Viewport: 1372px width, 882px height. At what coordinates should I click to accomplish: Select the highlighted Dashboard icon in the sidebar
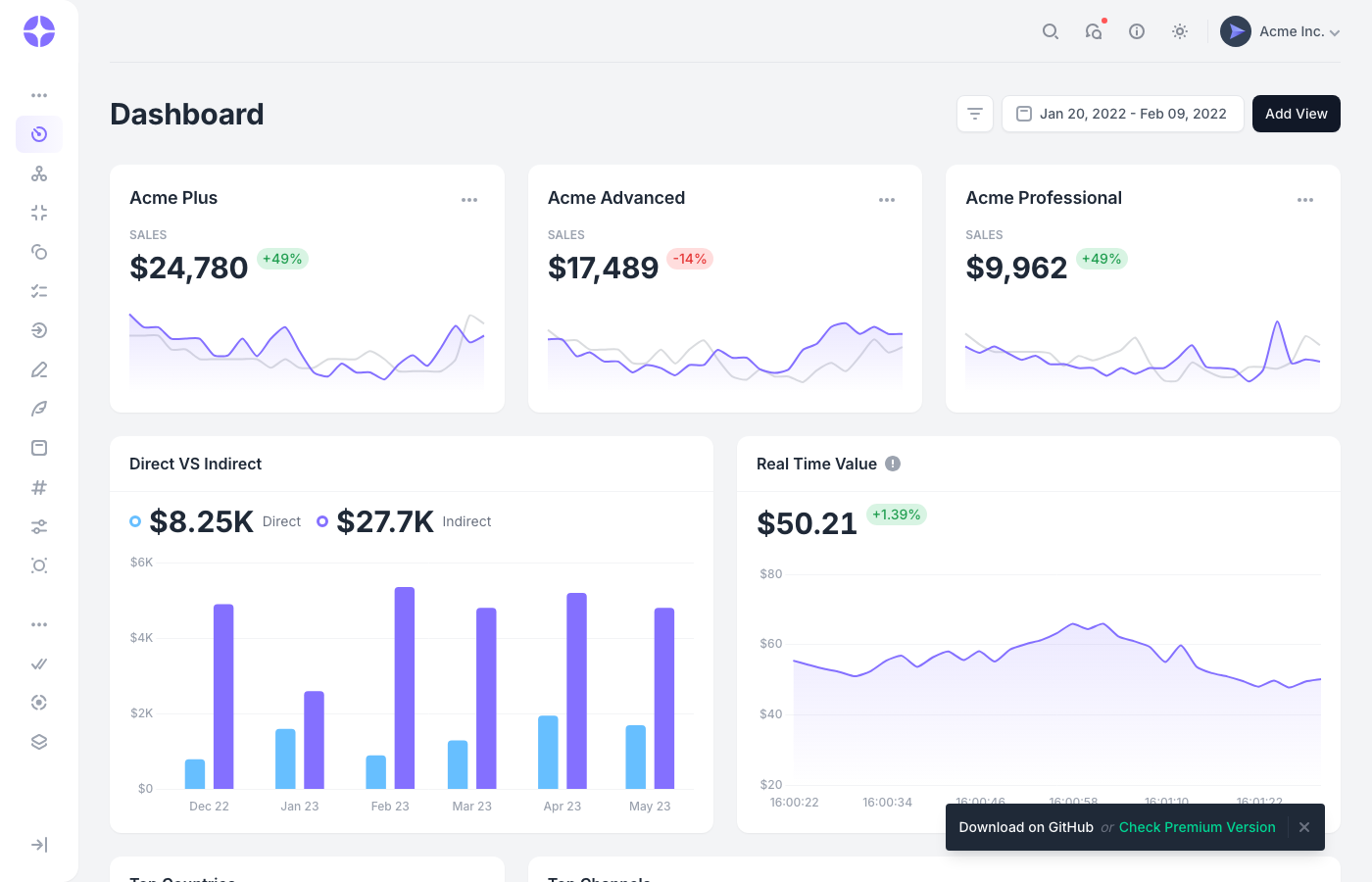tap(38, 134)
